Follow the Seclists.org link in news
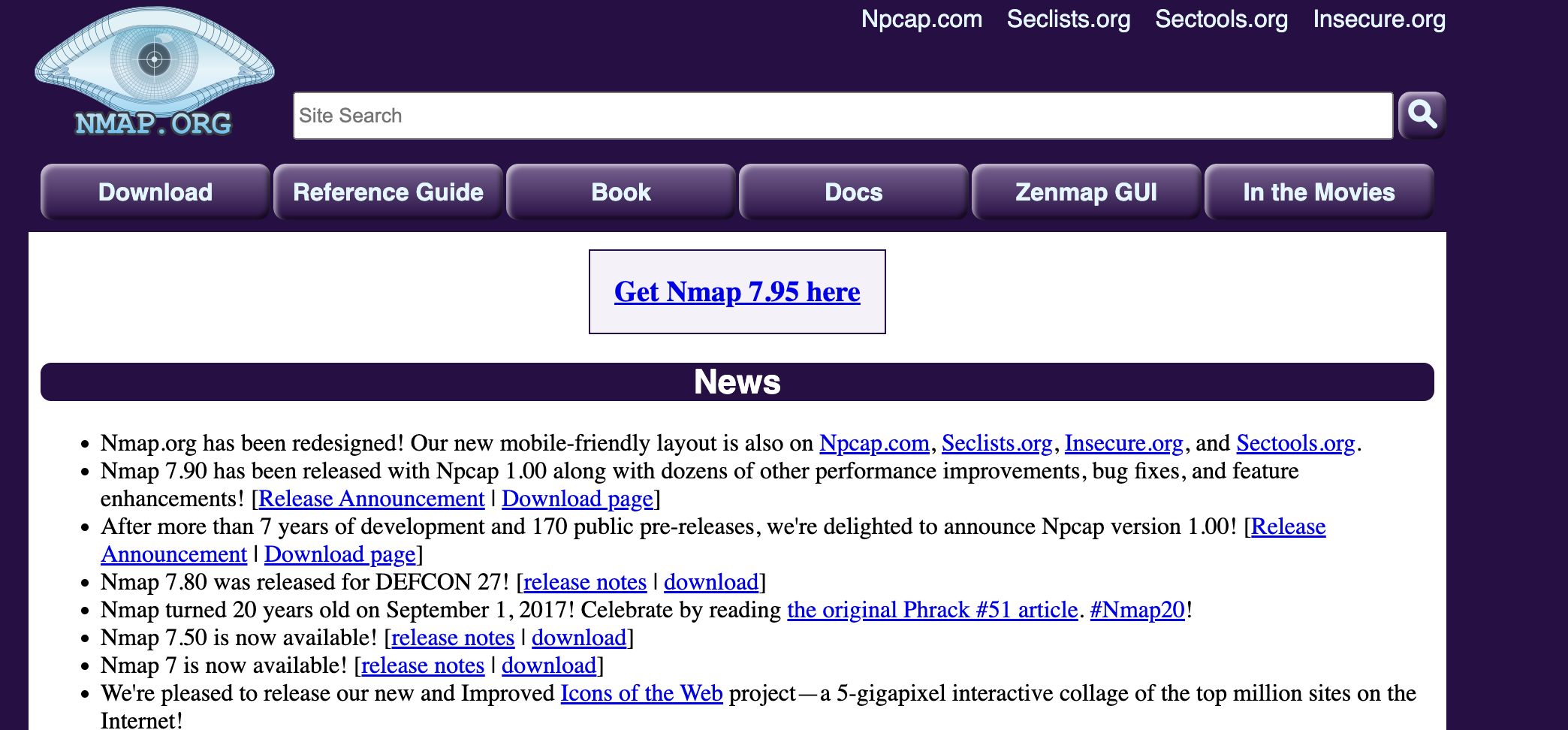This screenshot has width=1568, height=730. coord(997,443)
